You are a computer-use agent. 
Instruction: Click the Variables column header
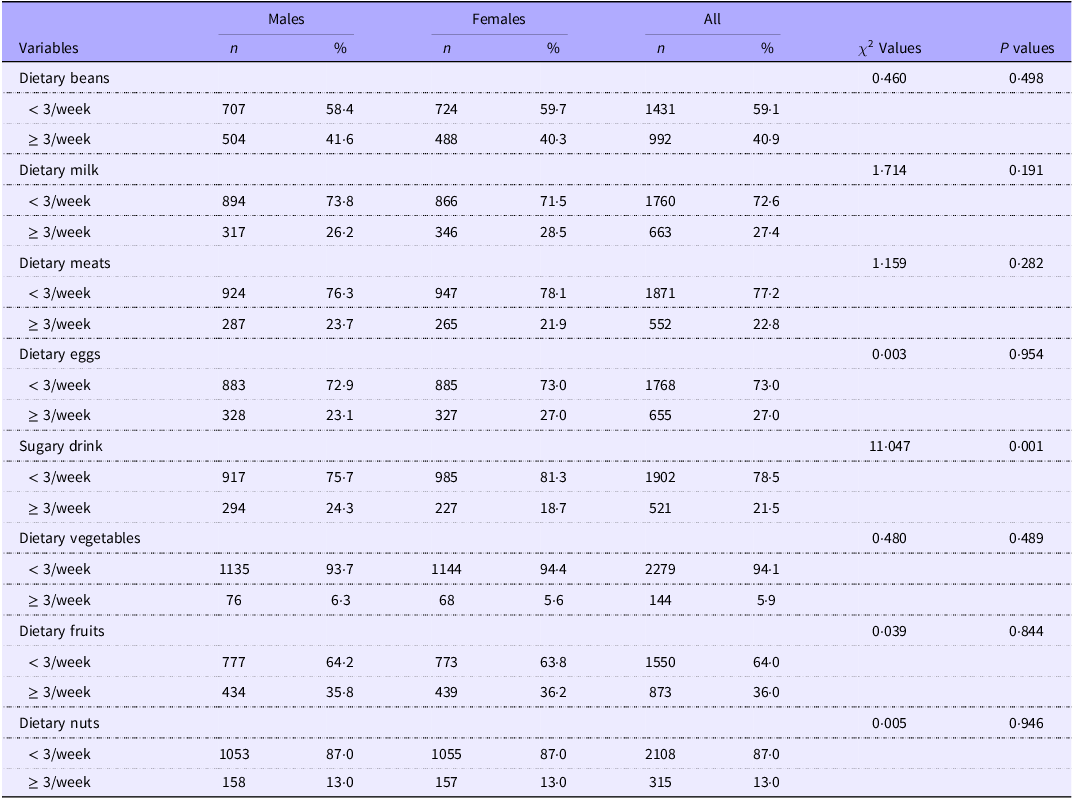coord(49,48)
